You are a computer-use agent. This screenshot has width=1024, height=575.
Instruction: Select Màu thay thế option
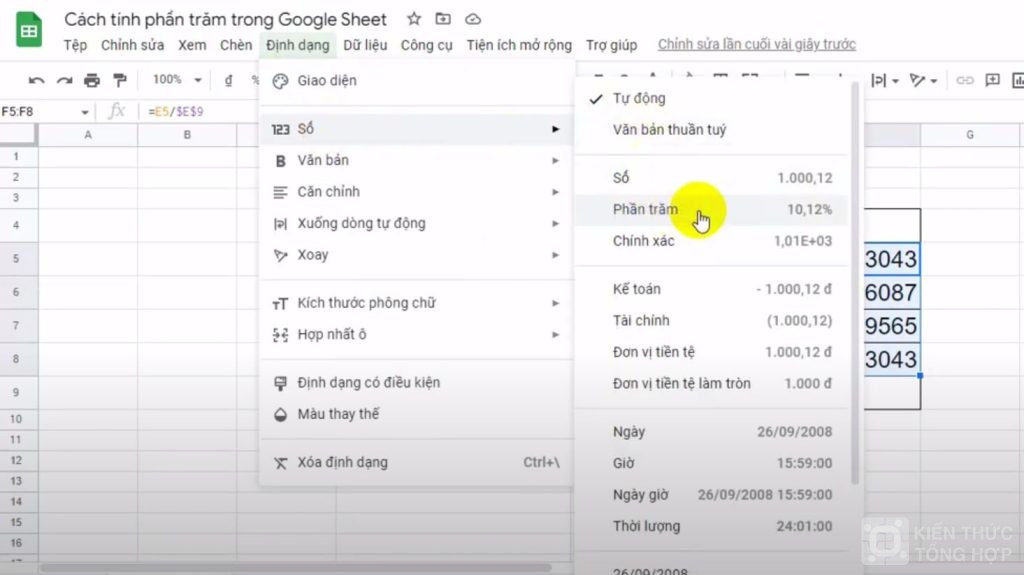tap(417, 414)
